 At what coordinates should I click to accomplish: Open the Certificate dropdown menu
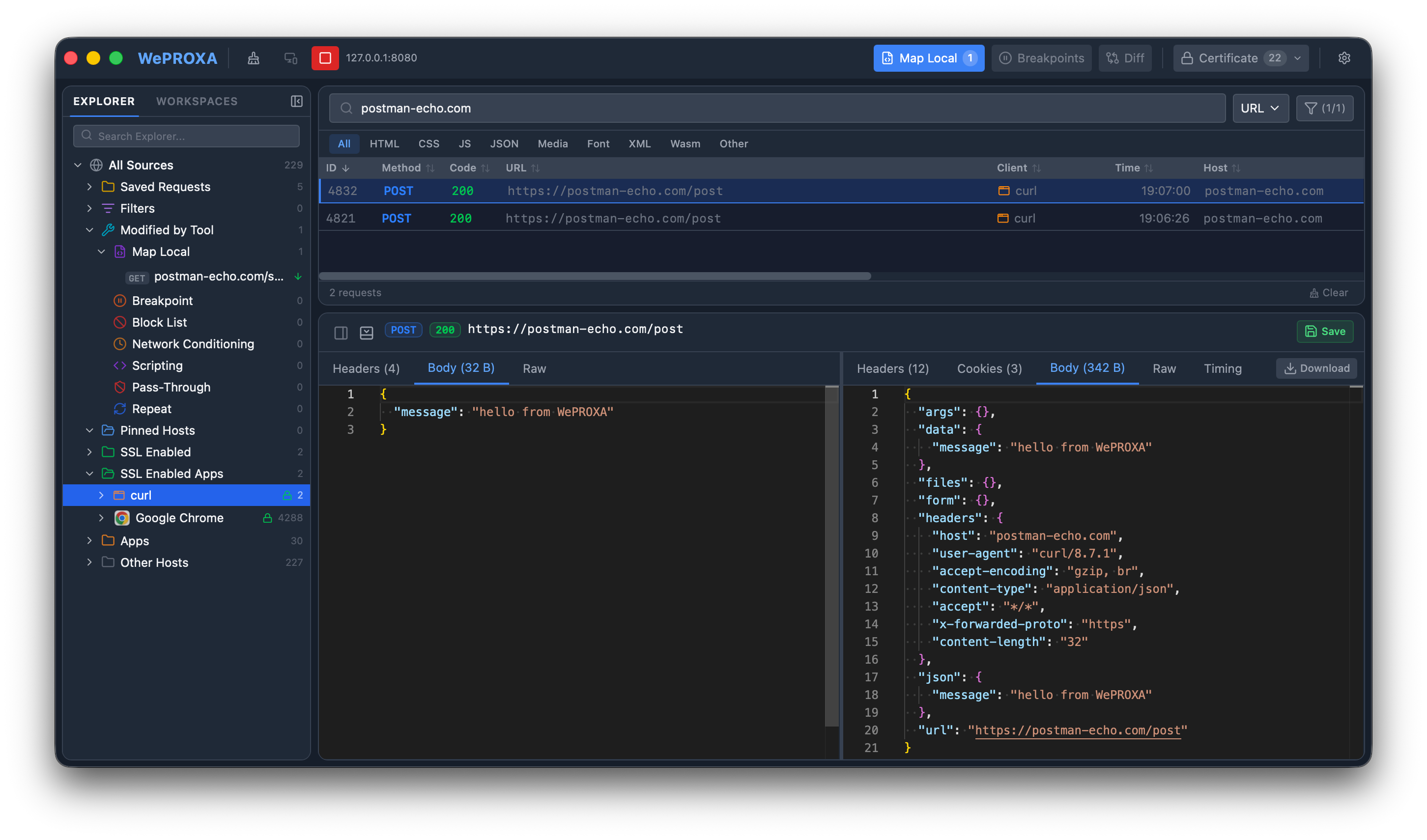[x=1241, y=58]
